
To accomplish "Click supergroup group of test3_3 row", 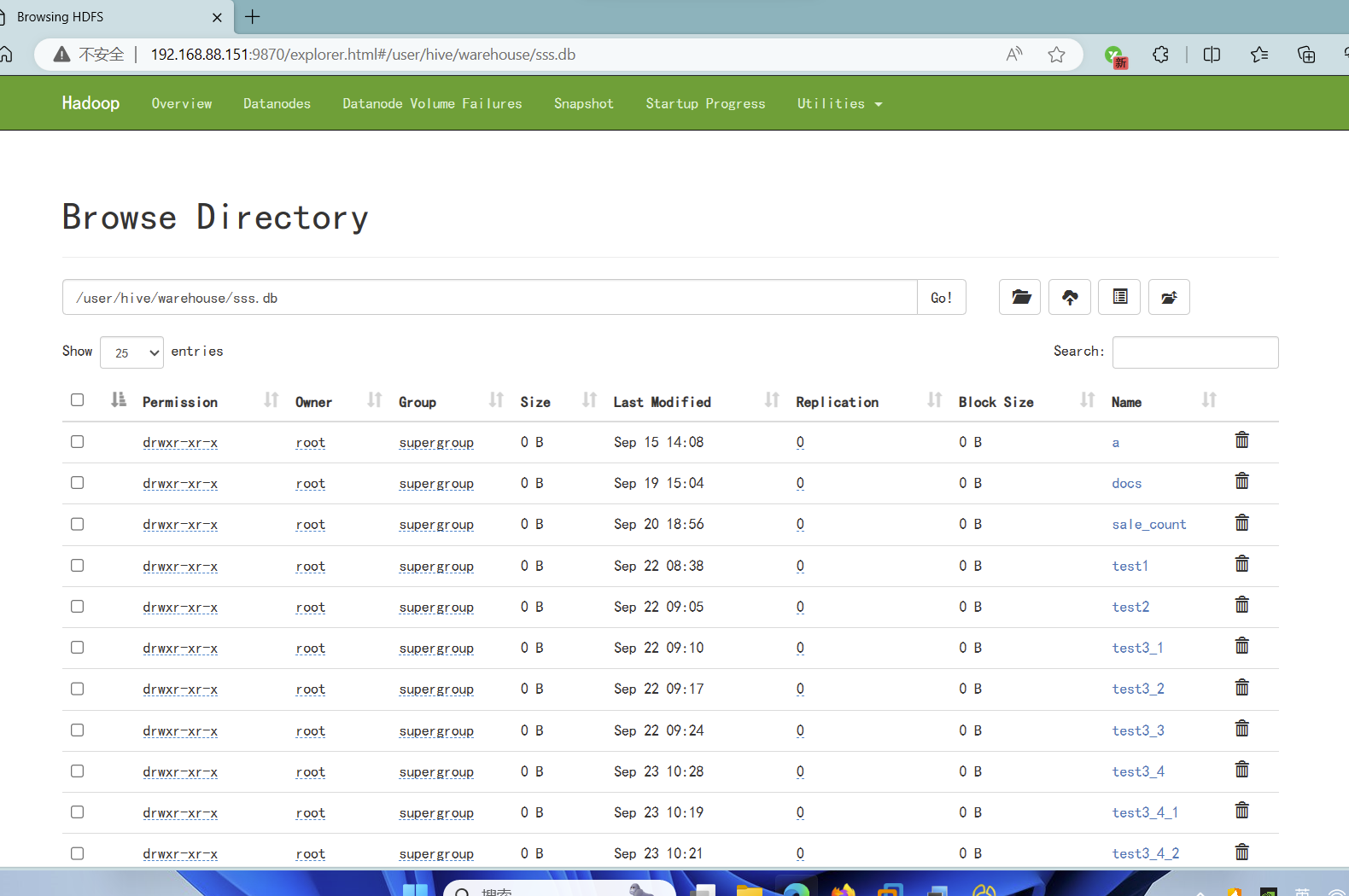I will 436,731.
